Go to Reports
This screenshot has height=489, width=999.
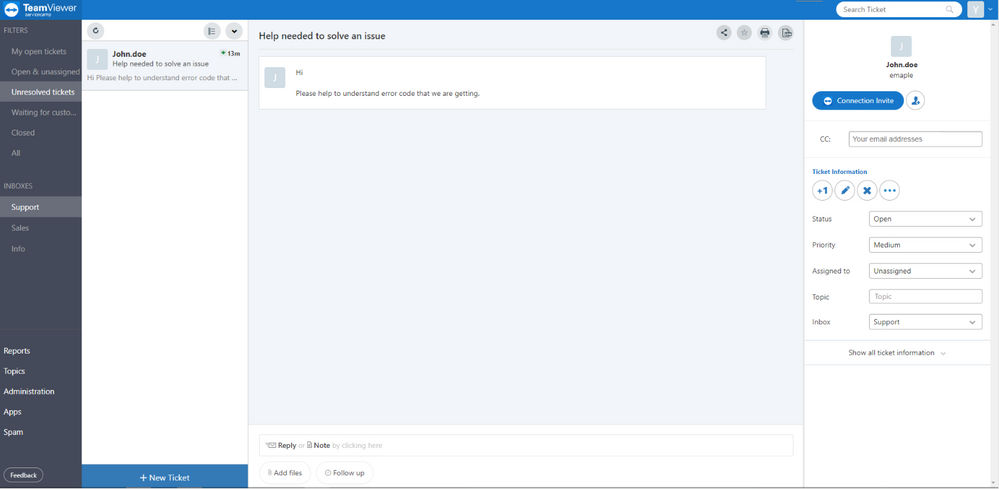point(17,351)
